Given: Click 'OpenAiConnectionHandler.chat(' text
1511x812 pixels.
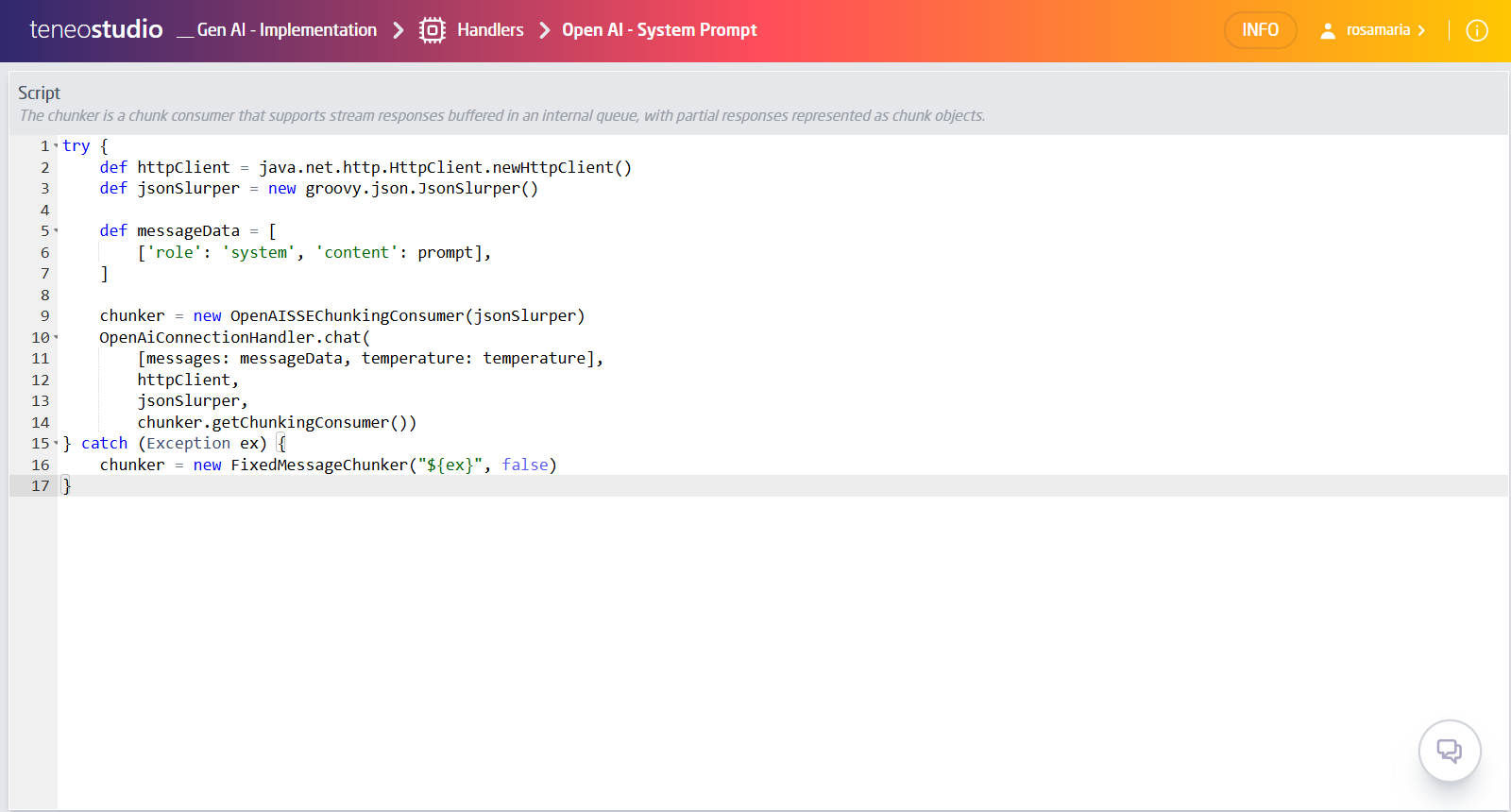Looking at the screenshot, I should (235, 337).
